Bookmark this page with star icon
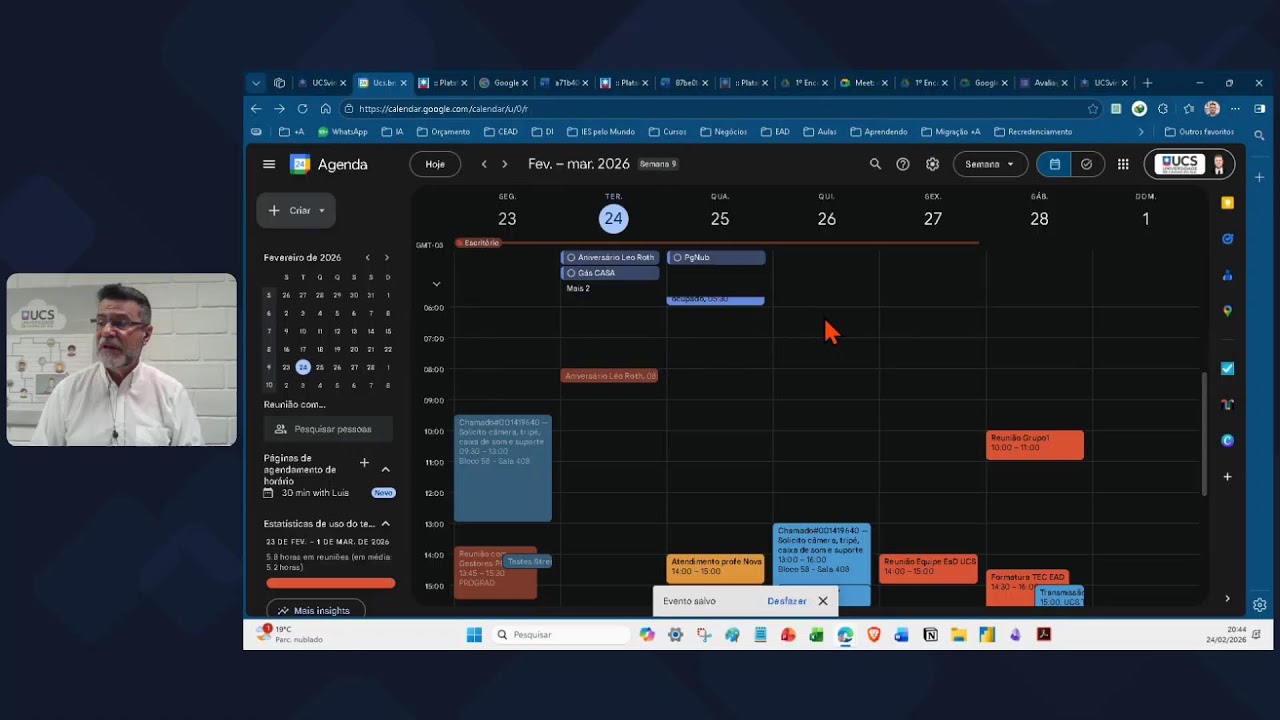Image resolution: width=1280 pixels, height=720 pixels. click(1093, 109)
